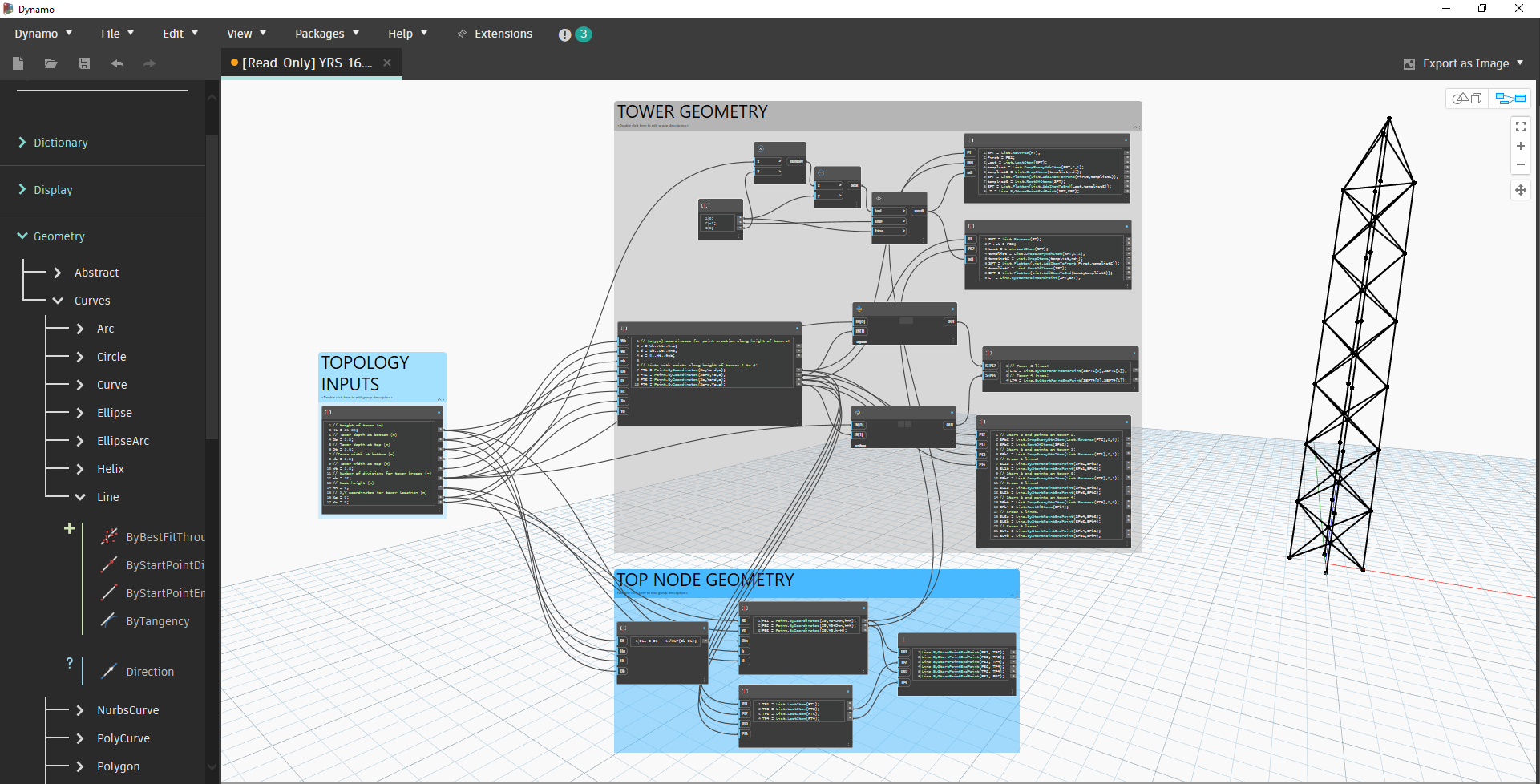Redo the action using the forward arrow
This screenshot has width=1540, height=784.
tap(149, 63)
